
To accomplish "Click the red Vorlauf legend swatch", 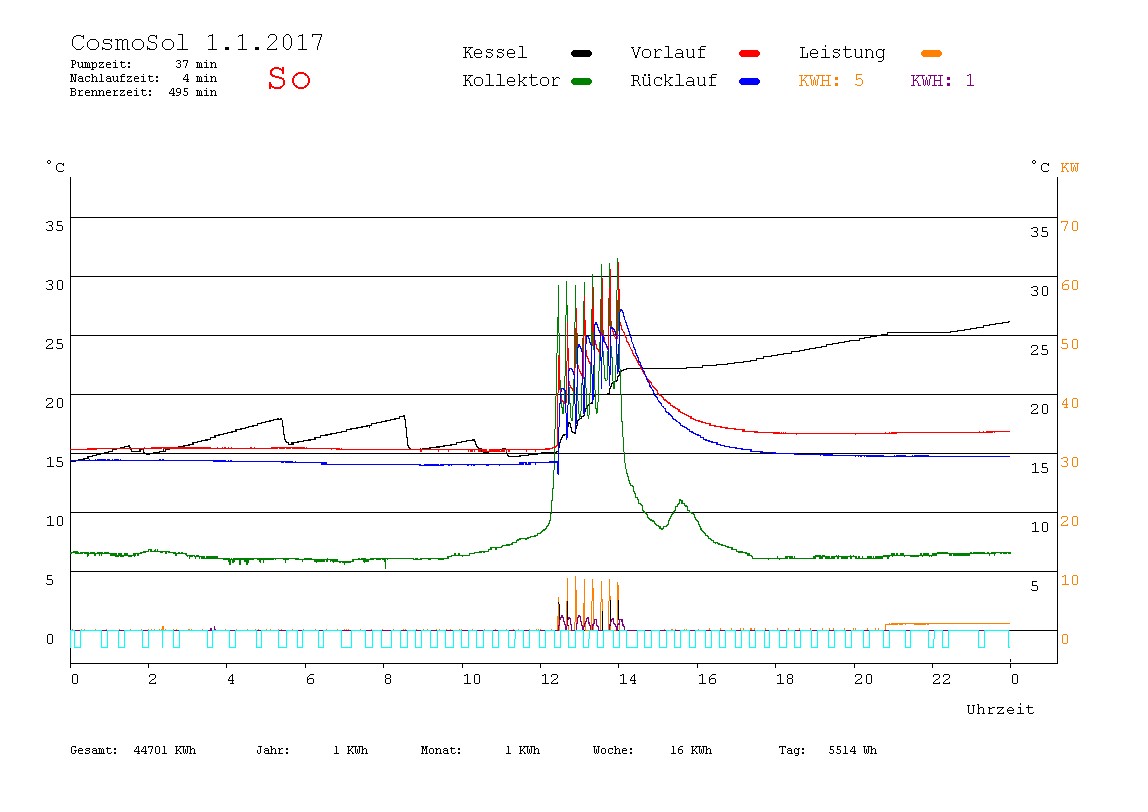I will tap(750, 53).
